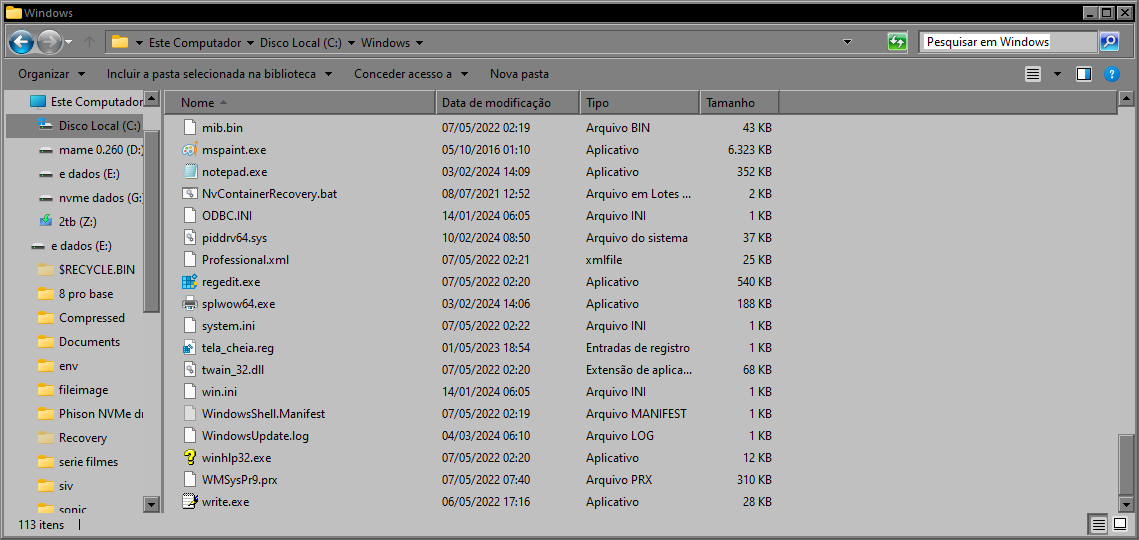1139x540 pixels.
Task: Click the mib.bin blank file icon
Action: [190, 128]
